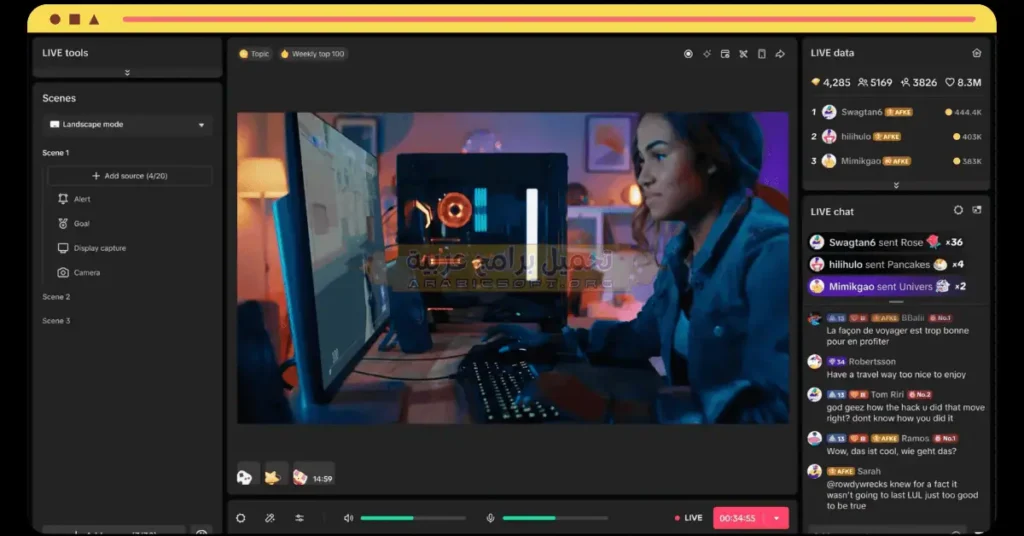
Task: Open LIVE chat settings gear icon
Action: point(958,210)
